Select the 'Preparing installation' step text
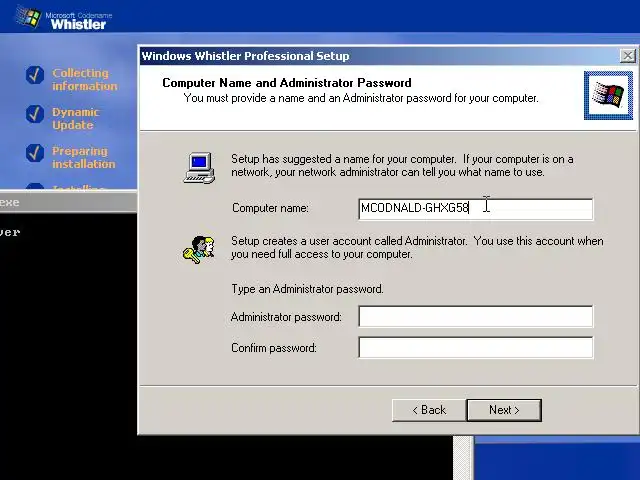 [x=84, y=158]
